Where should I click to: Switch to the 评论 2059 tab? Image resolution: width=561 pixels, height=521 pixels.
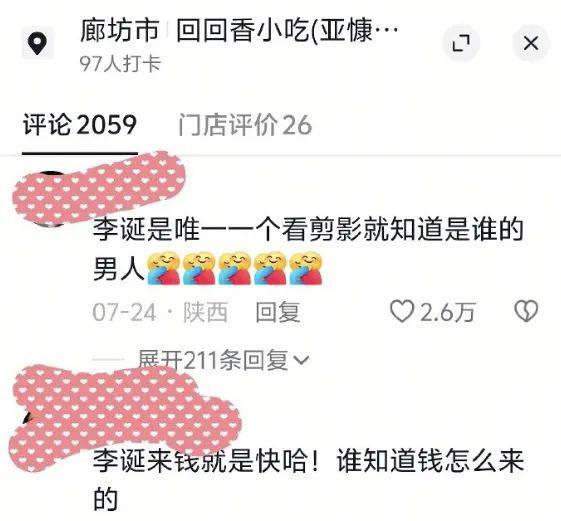pyautogui.click(x=80, y=125)
